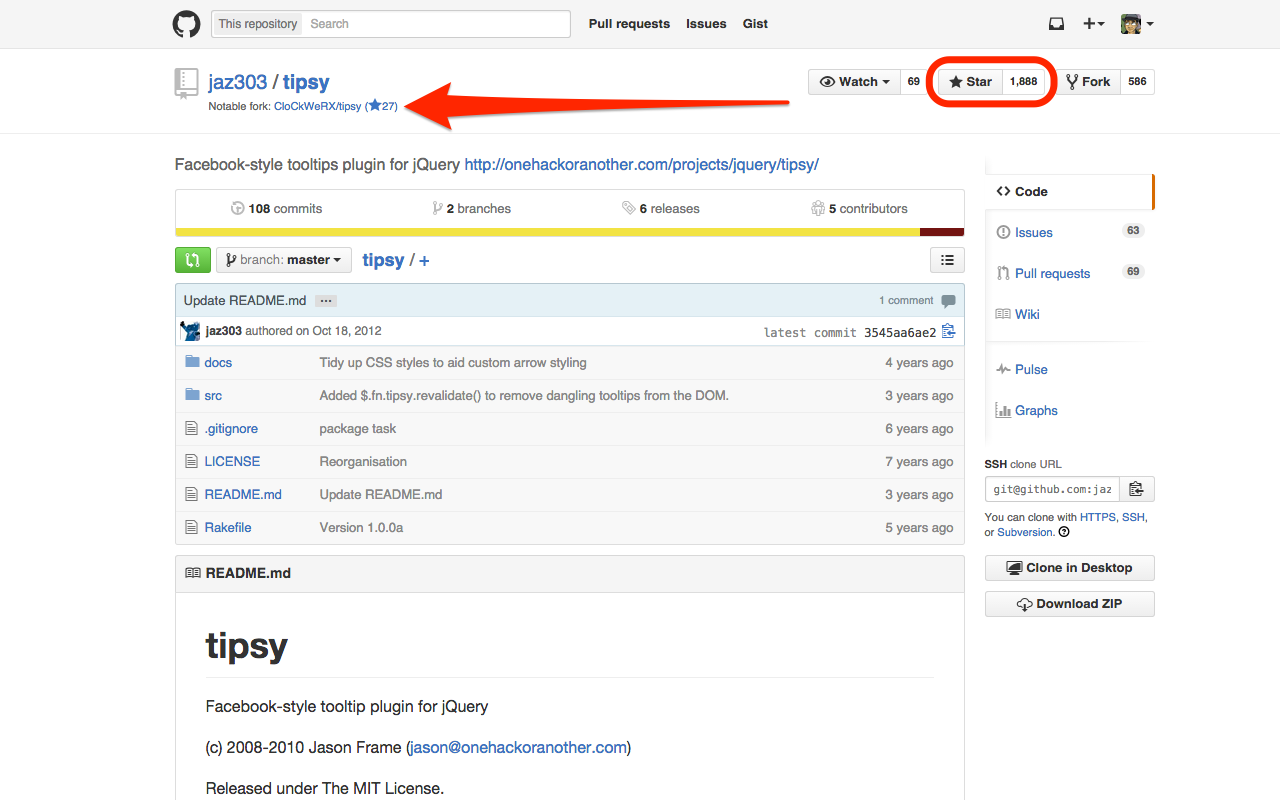View the 5 contributors list
This screenshot has height=800, width=1280.
pos(860,209)
